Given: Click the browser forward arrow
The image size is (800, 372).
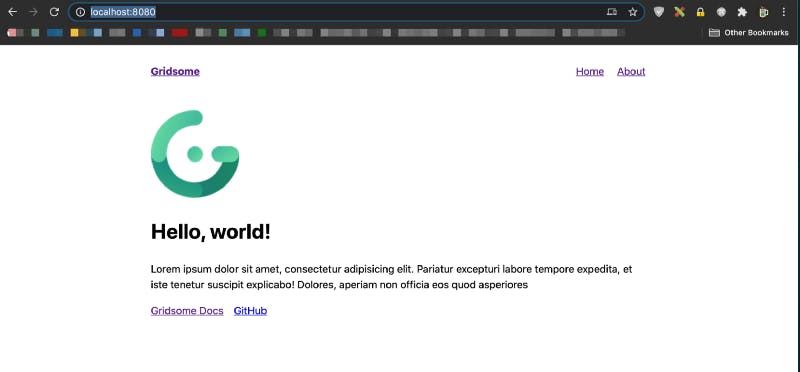Looking at the screenshot, I should click(34, 12).
